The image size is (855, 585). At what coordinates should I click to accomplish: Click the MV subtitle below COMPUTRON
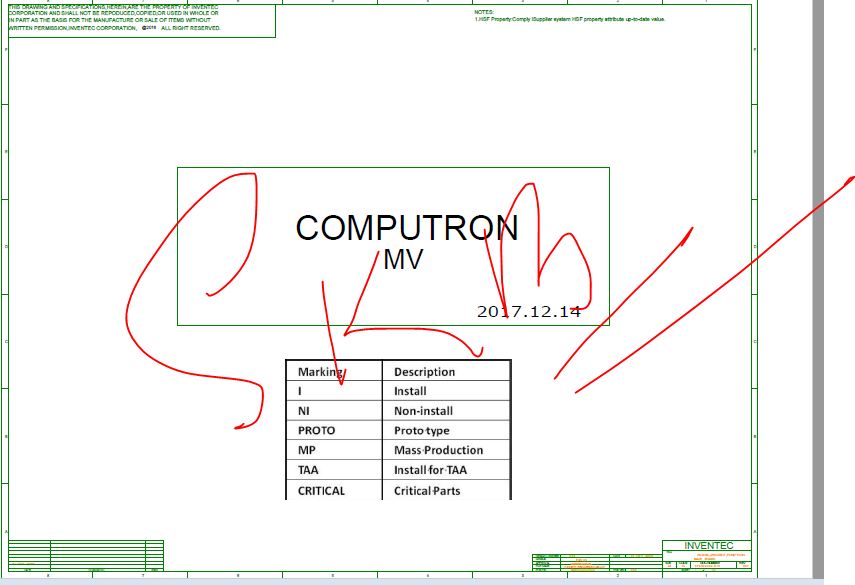pos(403,260)
